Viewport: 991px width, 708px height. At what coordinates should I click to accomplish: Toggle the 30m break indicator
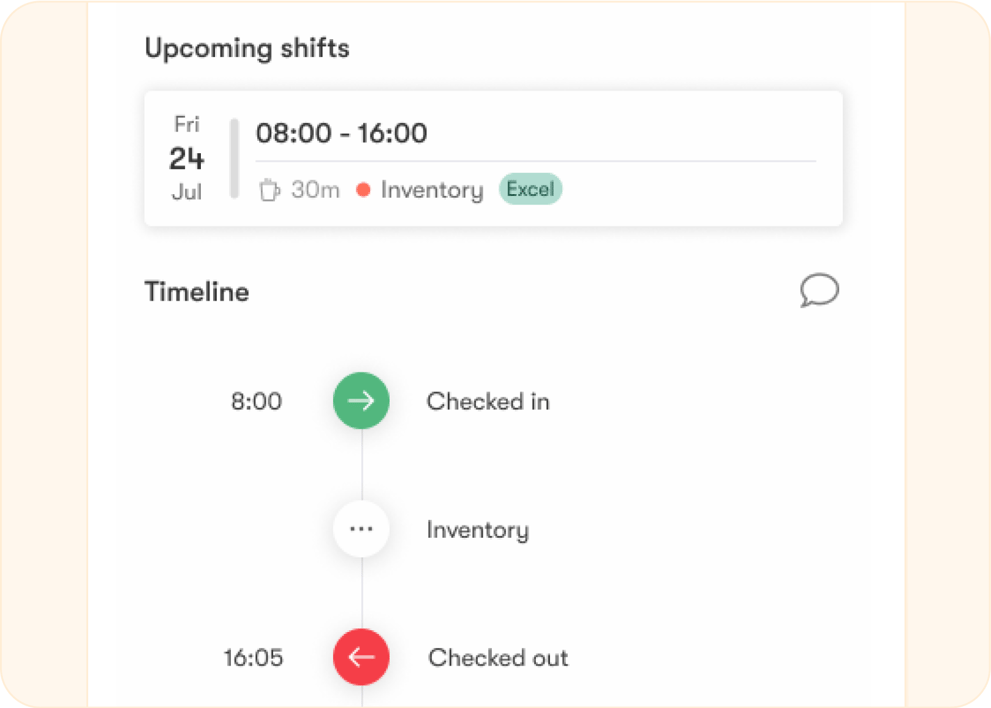point(298,189)
